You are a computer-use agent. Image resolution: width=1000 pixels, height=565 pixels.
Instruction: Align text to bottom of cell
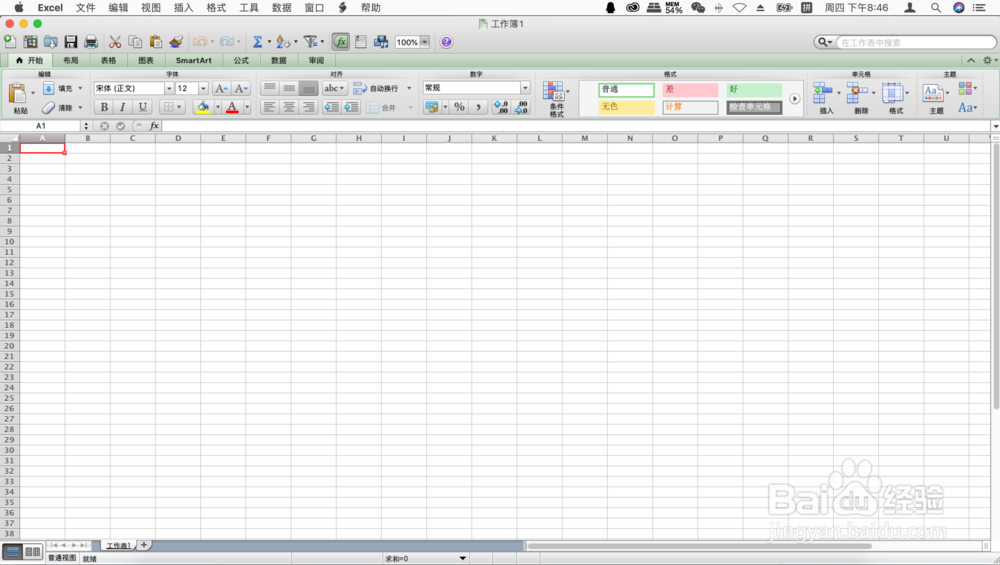(x=309, y=88)
